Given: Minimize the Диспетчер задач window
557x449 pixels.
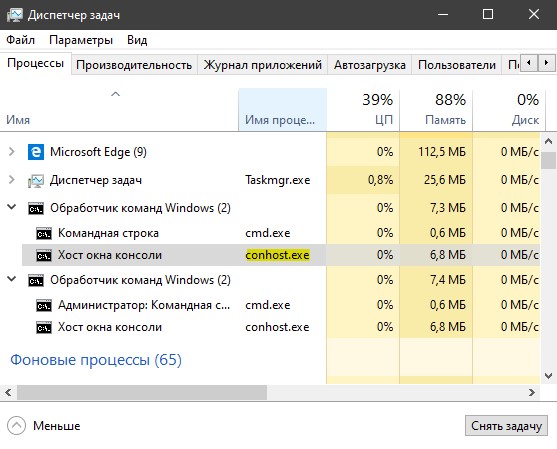Looking at the screenshot, I should [x=443, y=15].
